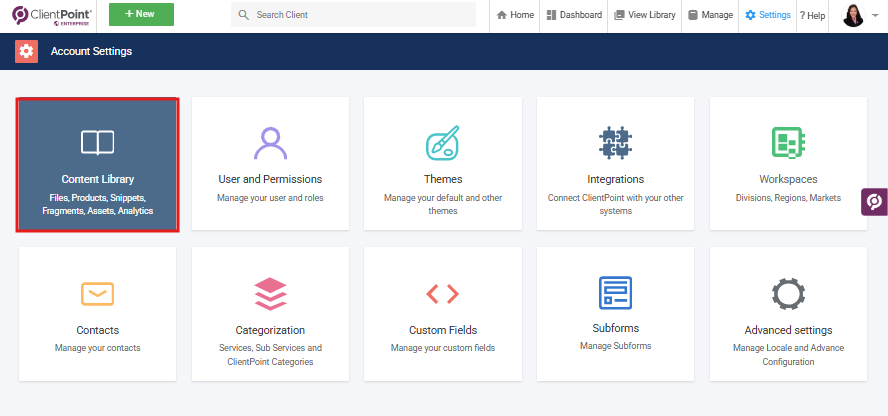This screenshot has width=888, height=416.
Task: Select Settings in top navigation
Action: 768,15
